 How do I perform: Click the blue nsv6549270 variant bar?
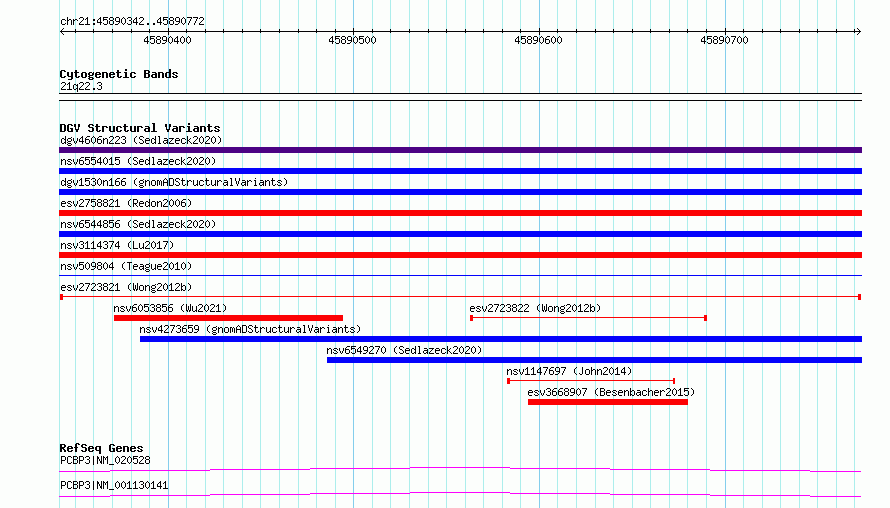pyautogui.click(x=594, y=360)
